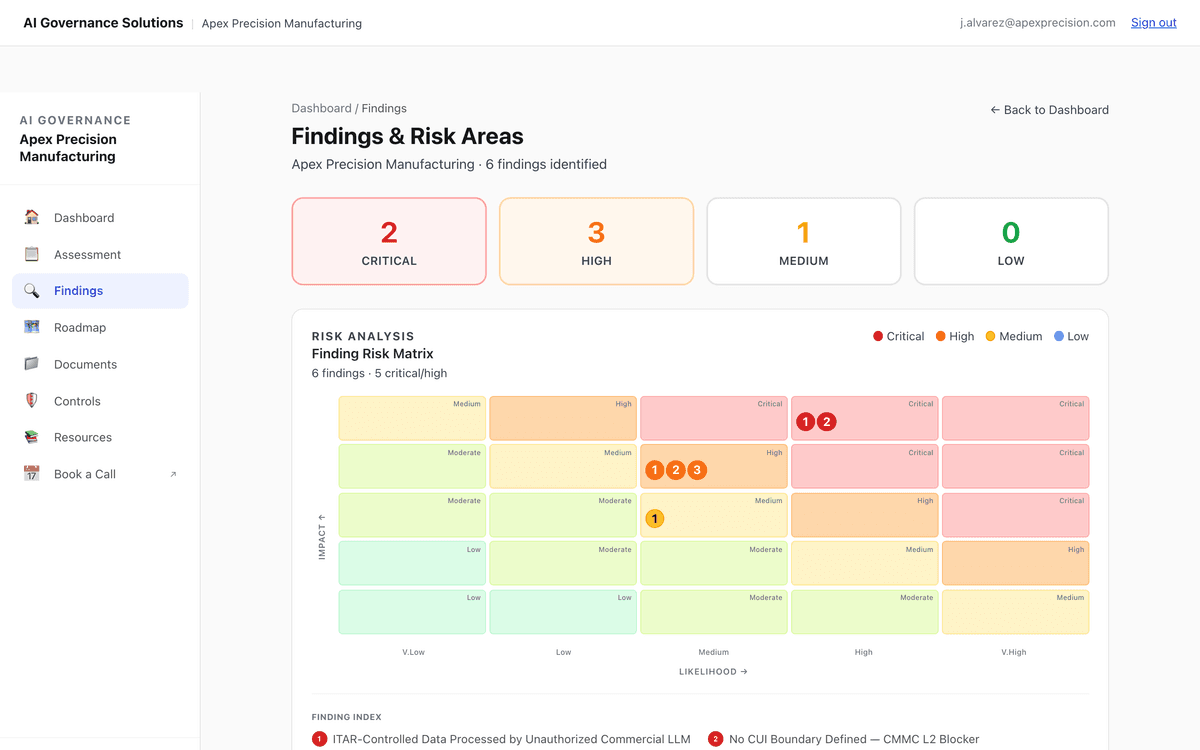Click Back to Dashboard link
The width and height of the screenshot is (1200, 750).
(x=1049, y=110)
